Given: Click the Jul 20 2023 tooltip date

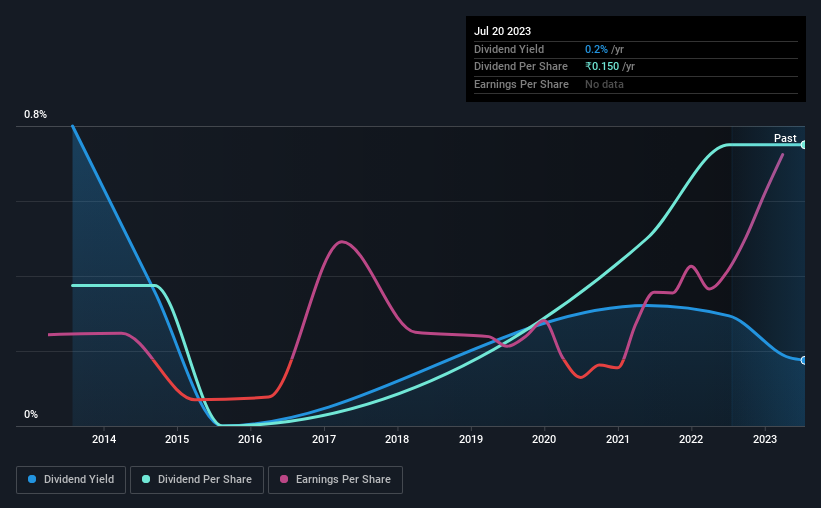Looking at the screenshot, I should (503, 31).
